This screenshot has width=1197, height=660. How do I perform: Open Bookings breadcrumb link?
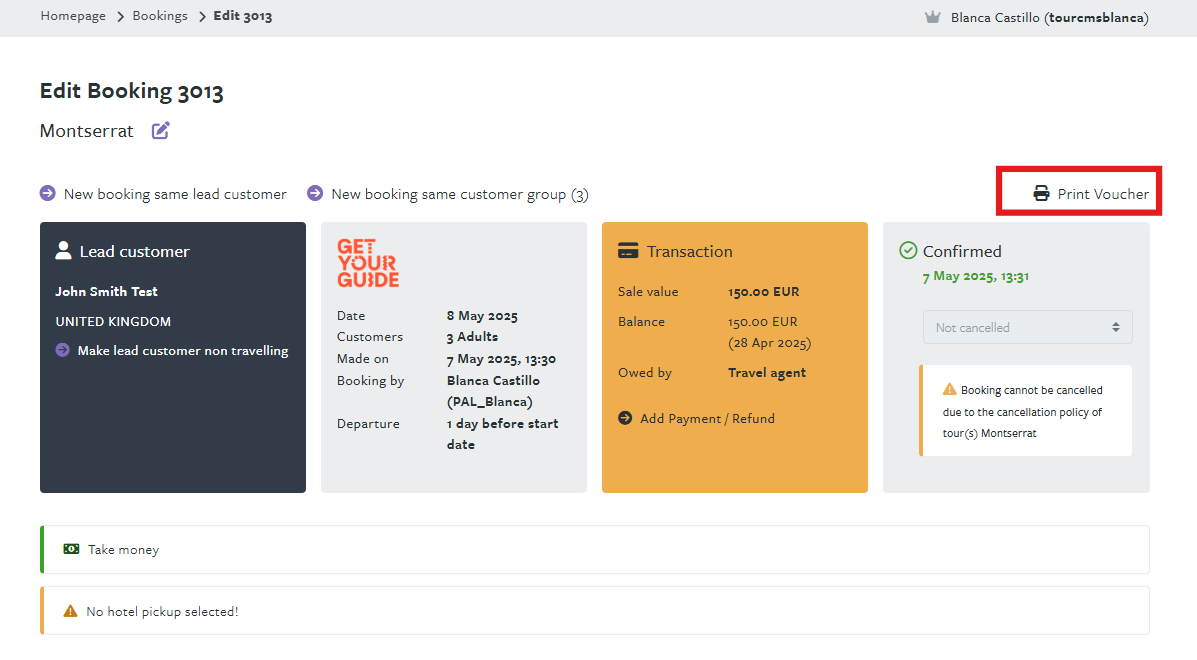160,16
